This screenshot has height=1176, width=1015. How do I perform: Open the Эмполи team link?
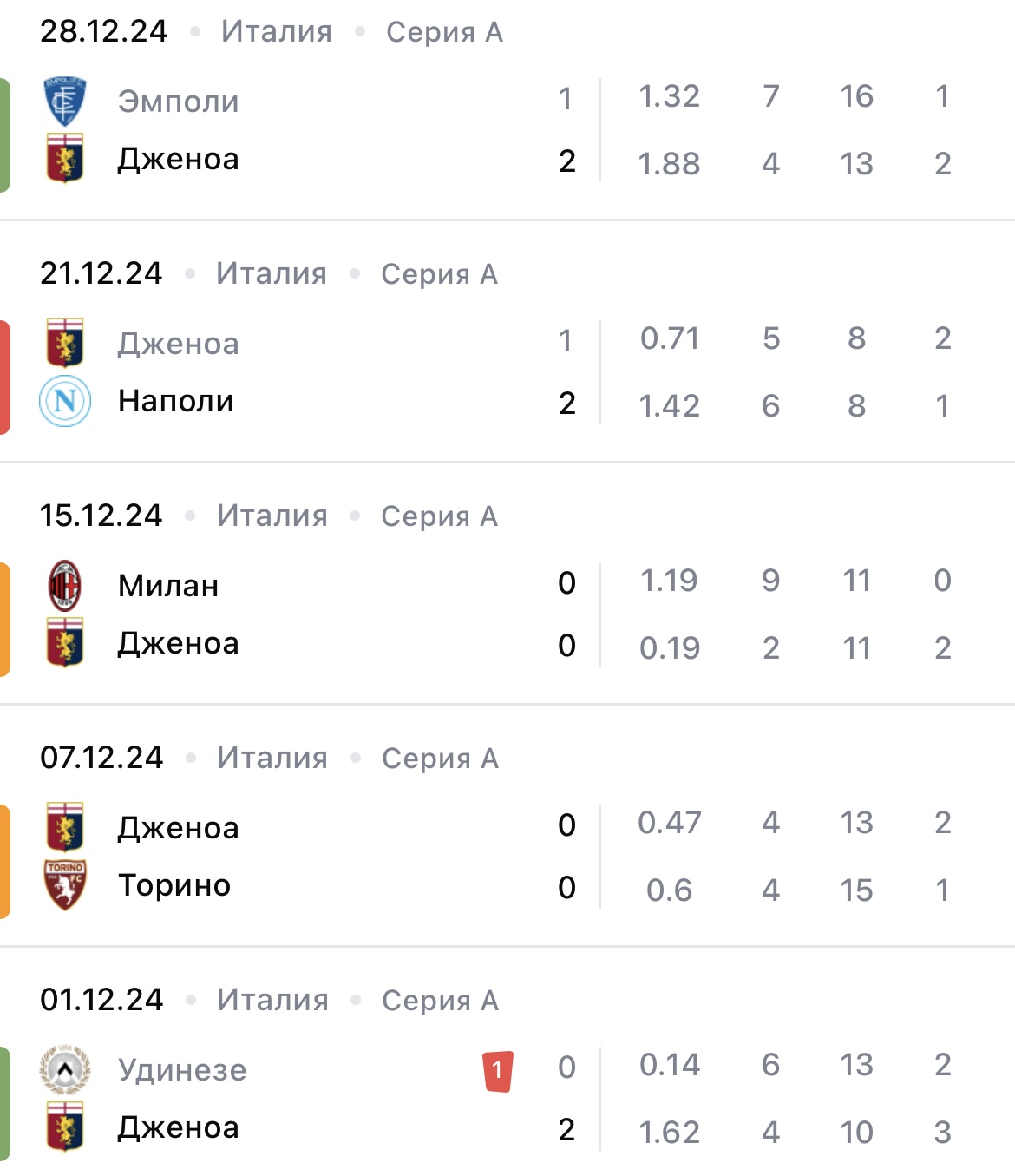(x=178, y=102)
